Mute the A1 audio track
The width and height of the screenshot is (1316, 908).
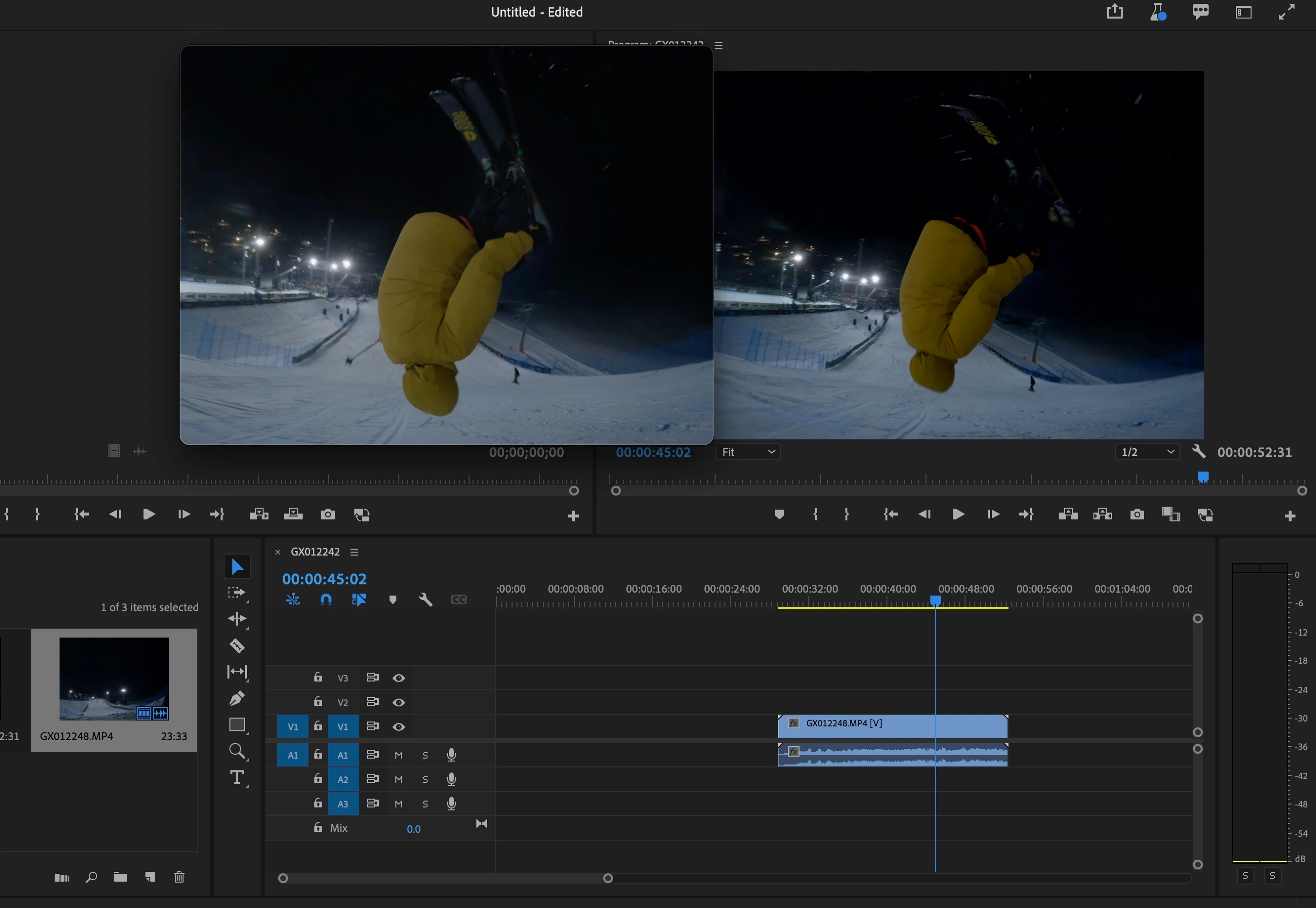tap(399, 755)
